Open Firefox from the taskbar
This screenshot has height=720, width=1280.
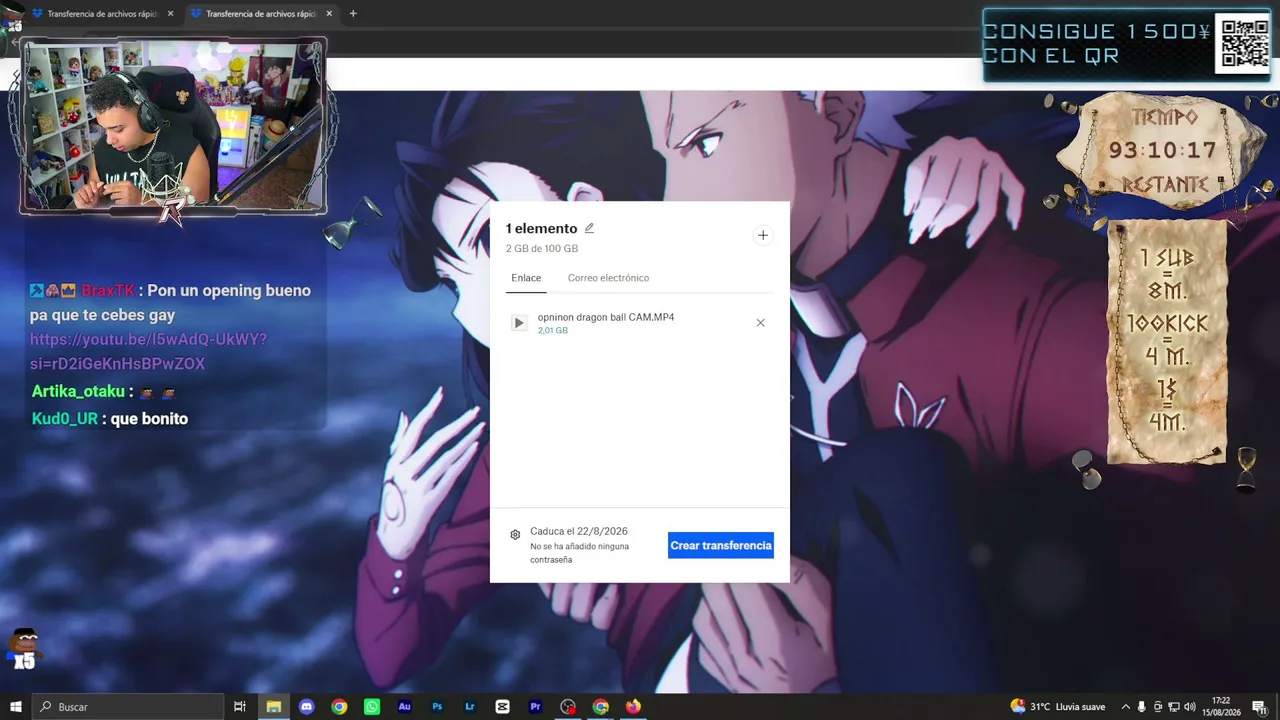(633, 707)
